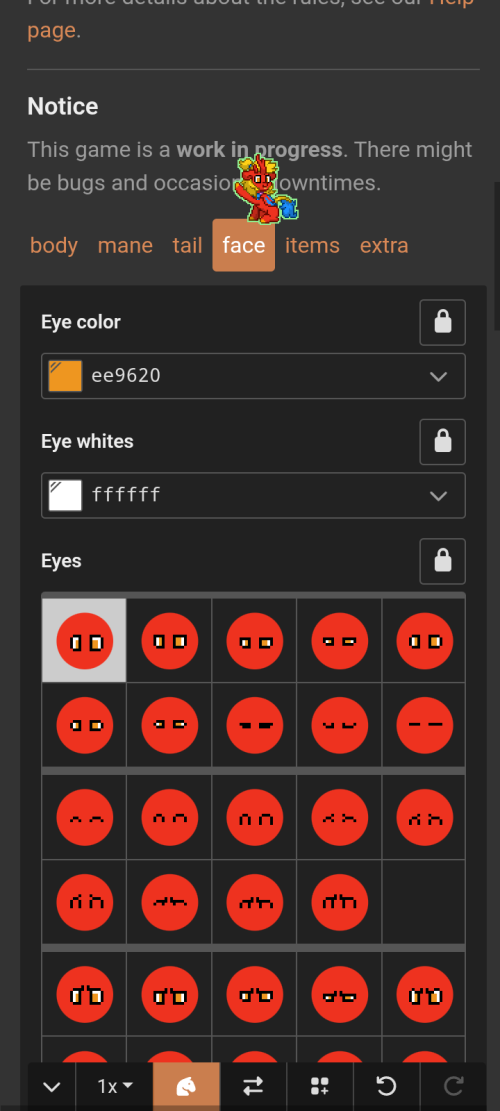Open the extra tab
Image resolution: width=500 pixels, height=1111 pixels.
tap(384, 245)
